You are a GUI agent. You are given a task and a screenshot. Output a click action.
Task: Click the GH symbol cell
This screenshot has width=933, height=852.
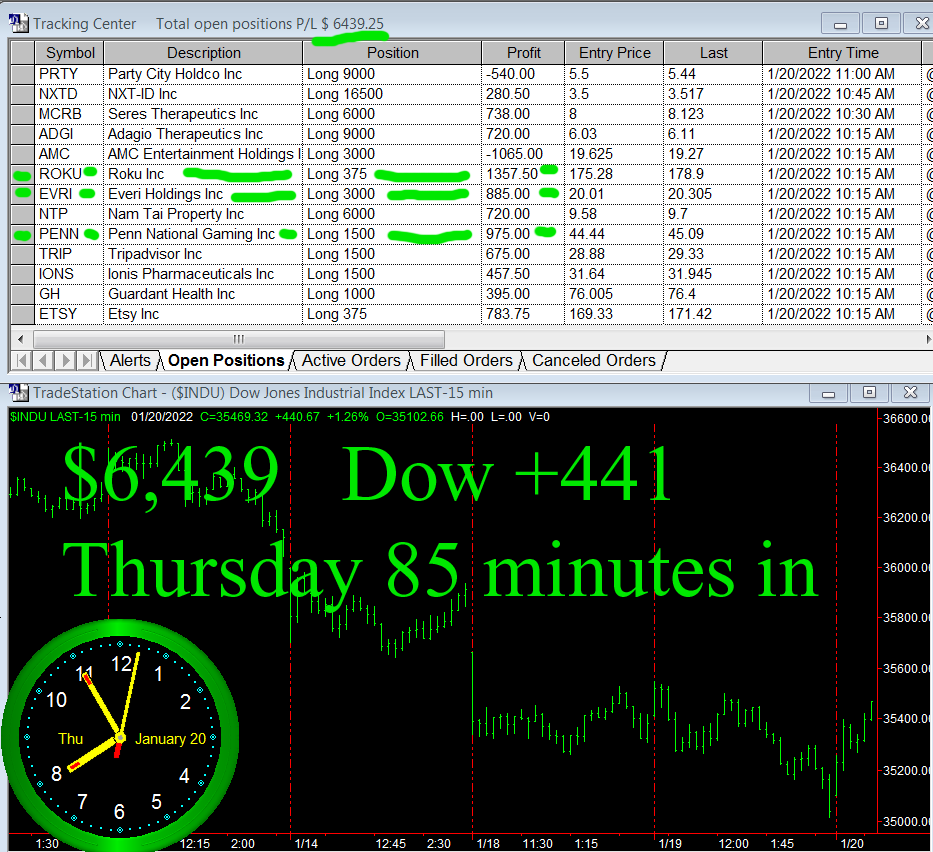point(69,294)
